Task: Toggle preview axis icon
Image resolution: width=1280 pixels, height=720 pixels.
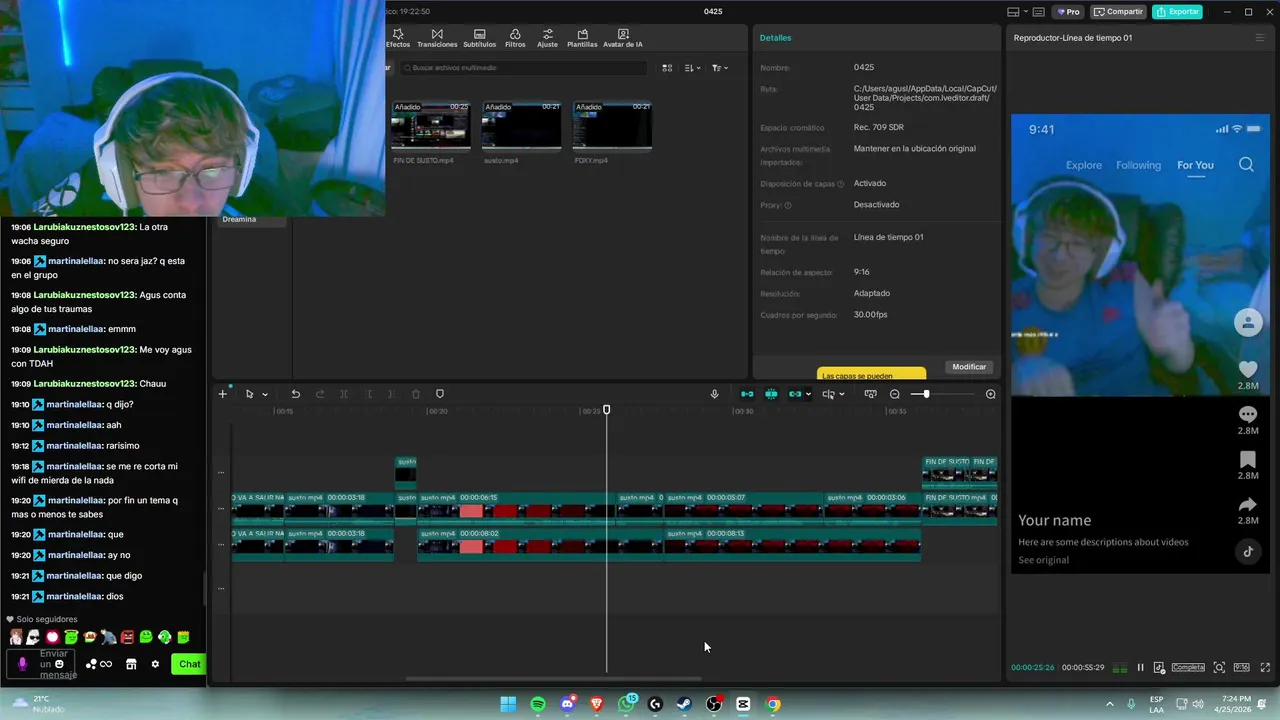Action: (828, 394)
